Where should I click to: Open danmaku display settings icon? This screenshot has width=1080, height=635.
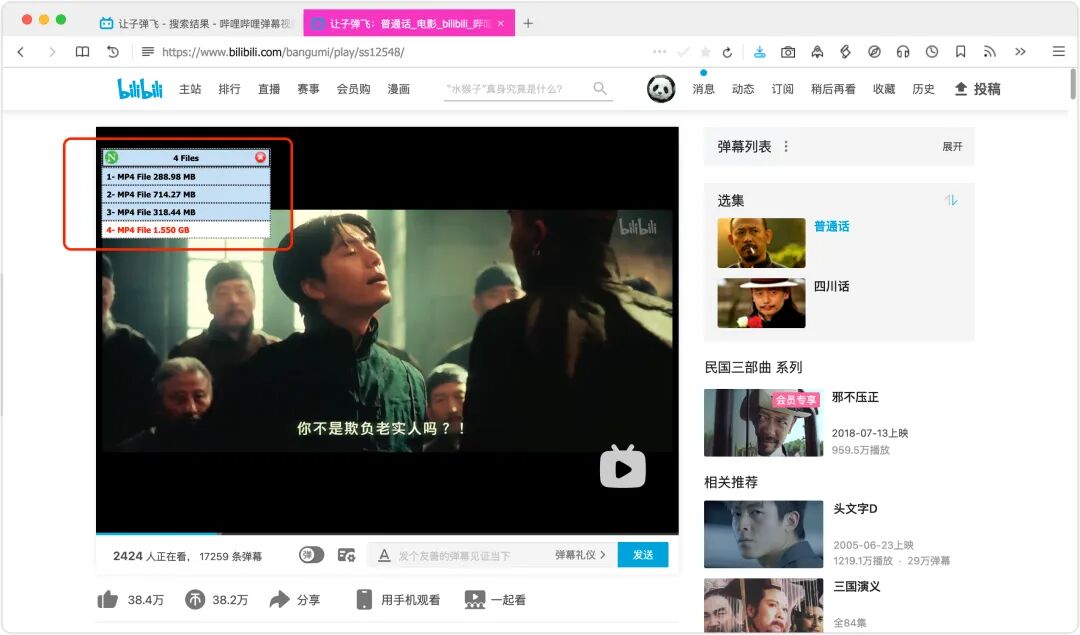346,555
